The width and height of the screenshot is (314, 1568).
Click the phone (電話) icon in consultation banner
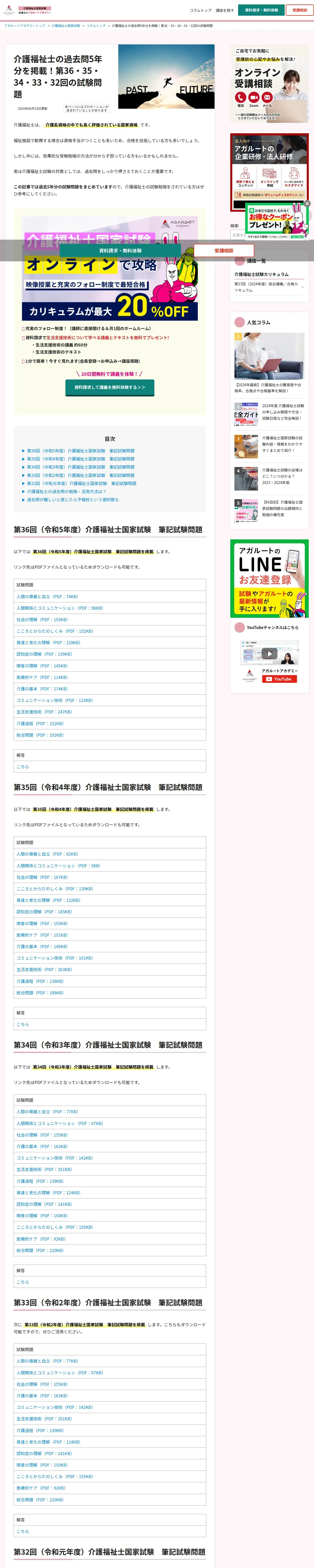tap(240, 97)
